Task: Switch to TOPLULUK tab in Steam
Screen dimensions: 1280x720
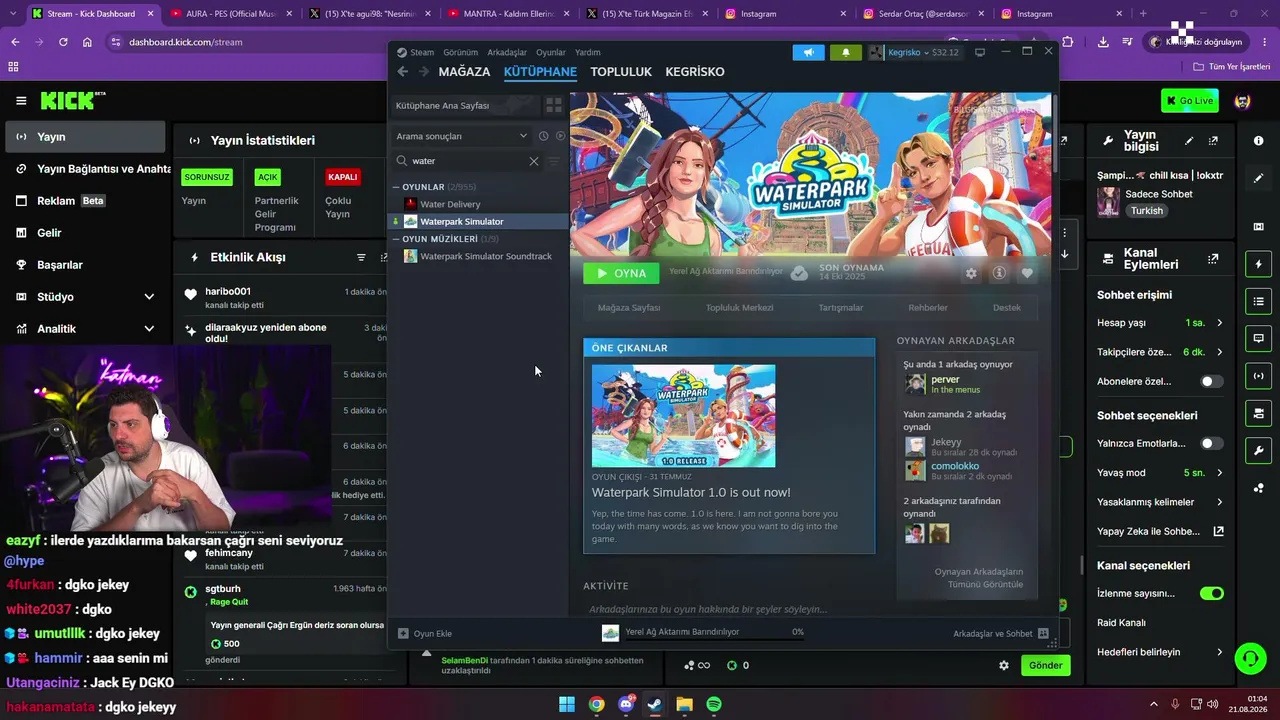Action: point(621,72)
